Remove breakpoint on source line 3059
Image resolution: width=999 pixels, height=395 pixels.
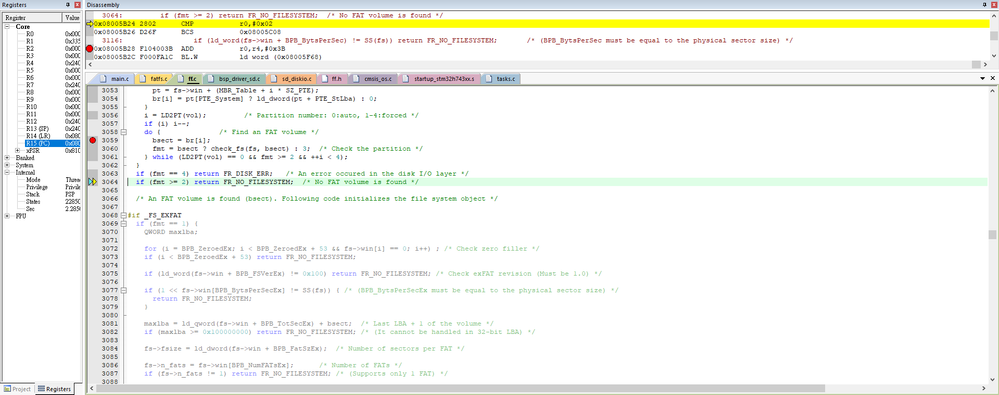[x=93, y=140]
